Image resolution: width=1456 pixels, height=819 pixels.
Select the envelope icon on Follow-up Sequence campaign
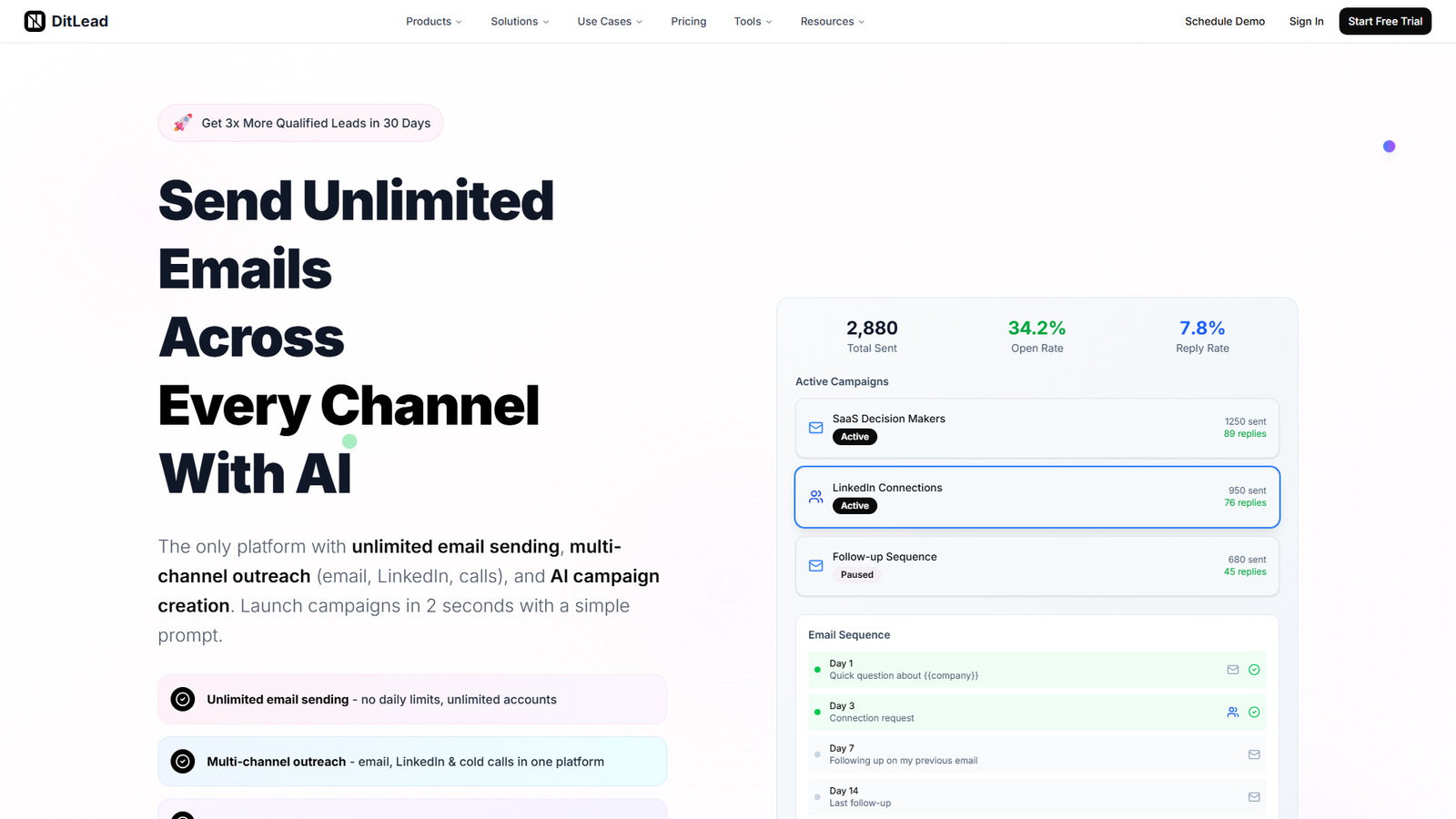[x=815, y=565]
